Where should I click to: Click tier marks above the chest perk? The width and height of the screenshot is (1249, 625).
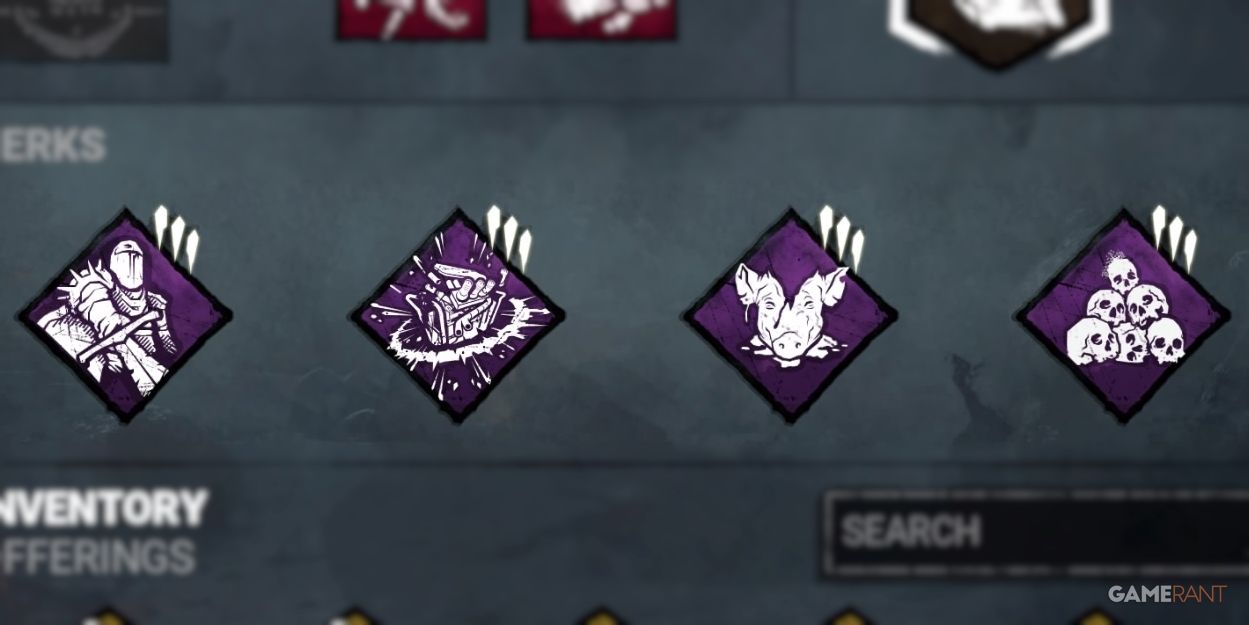click(508, 238)
